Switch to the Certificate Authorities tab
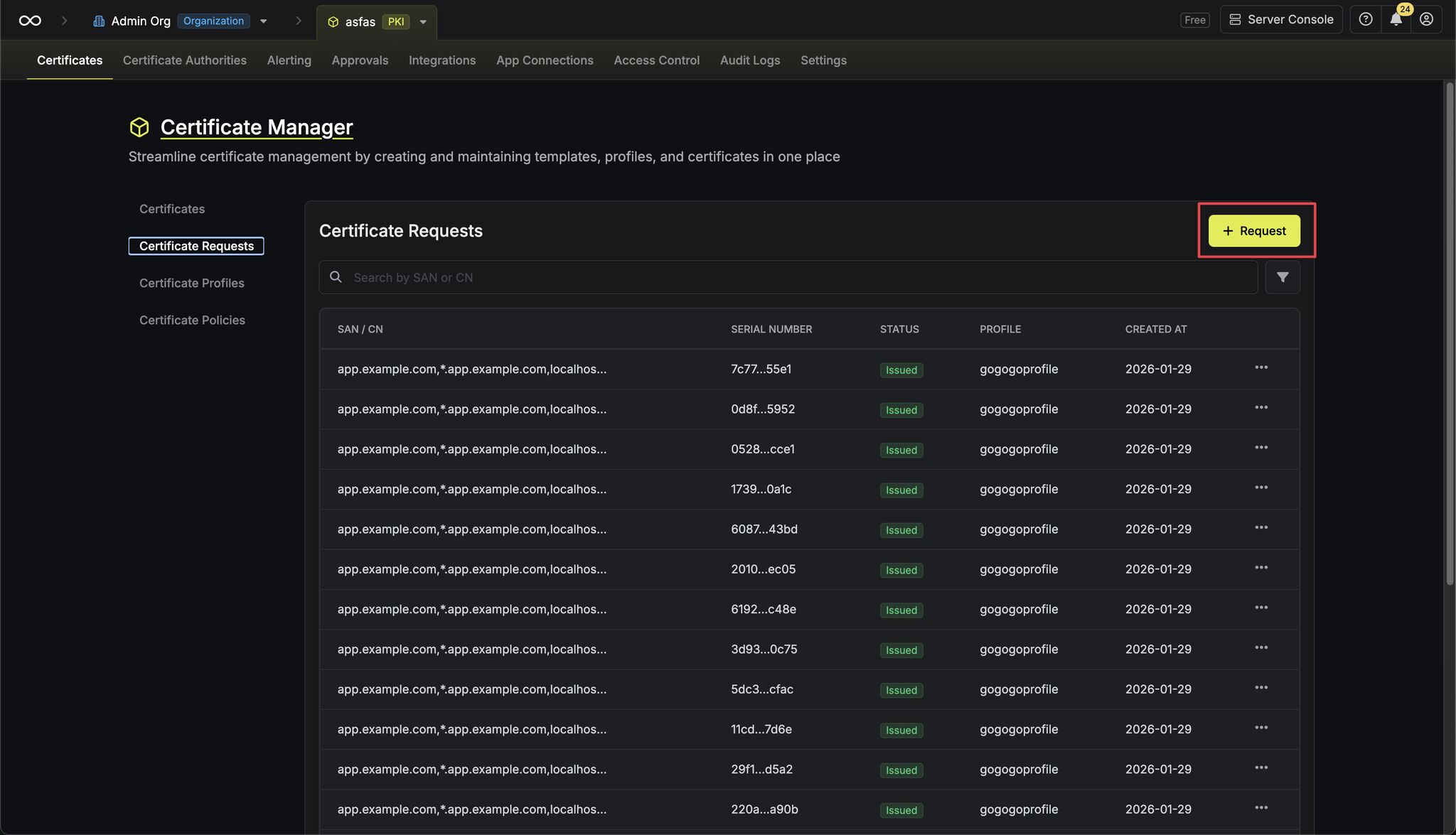Viewport: 1456px width, 835px height. (184, 60)
